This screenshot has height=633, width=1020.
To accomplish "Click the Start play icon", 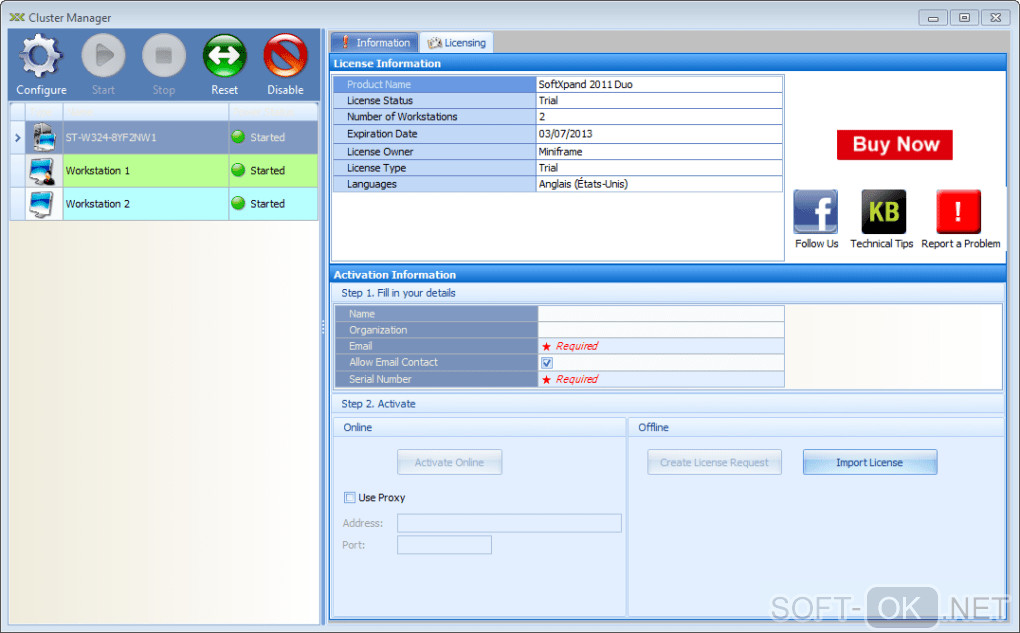I will 103,56.
